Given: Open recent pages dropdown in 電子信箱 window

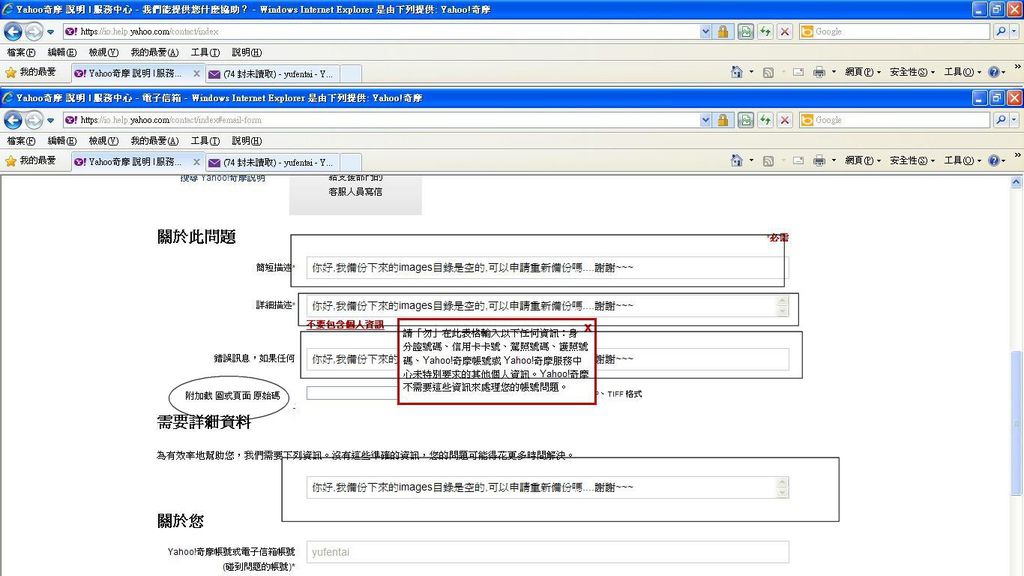Looking at the screenshot, I should tap(50, 121).
